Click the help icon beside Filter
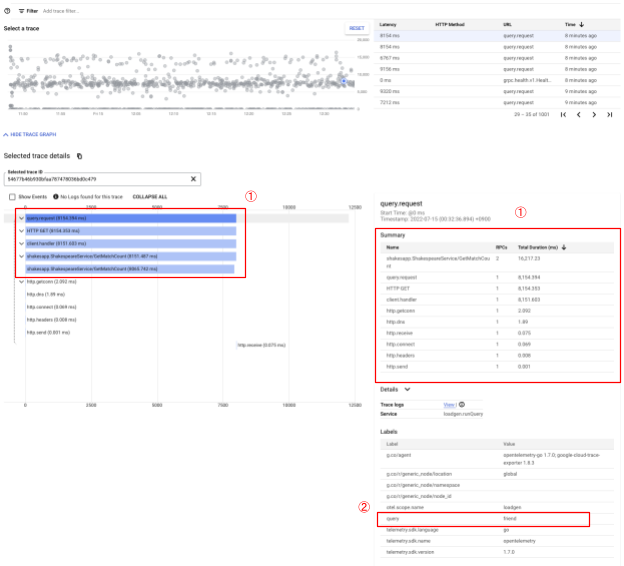 tap(8, 10)
